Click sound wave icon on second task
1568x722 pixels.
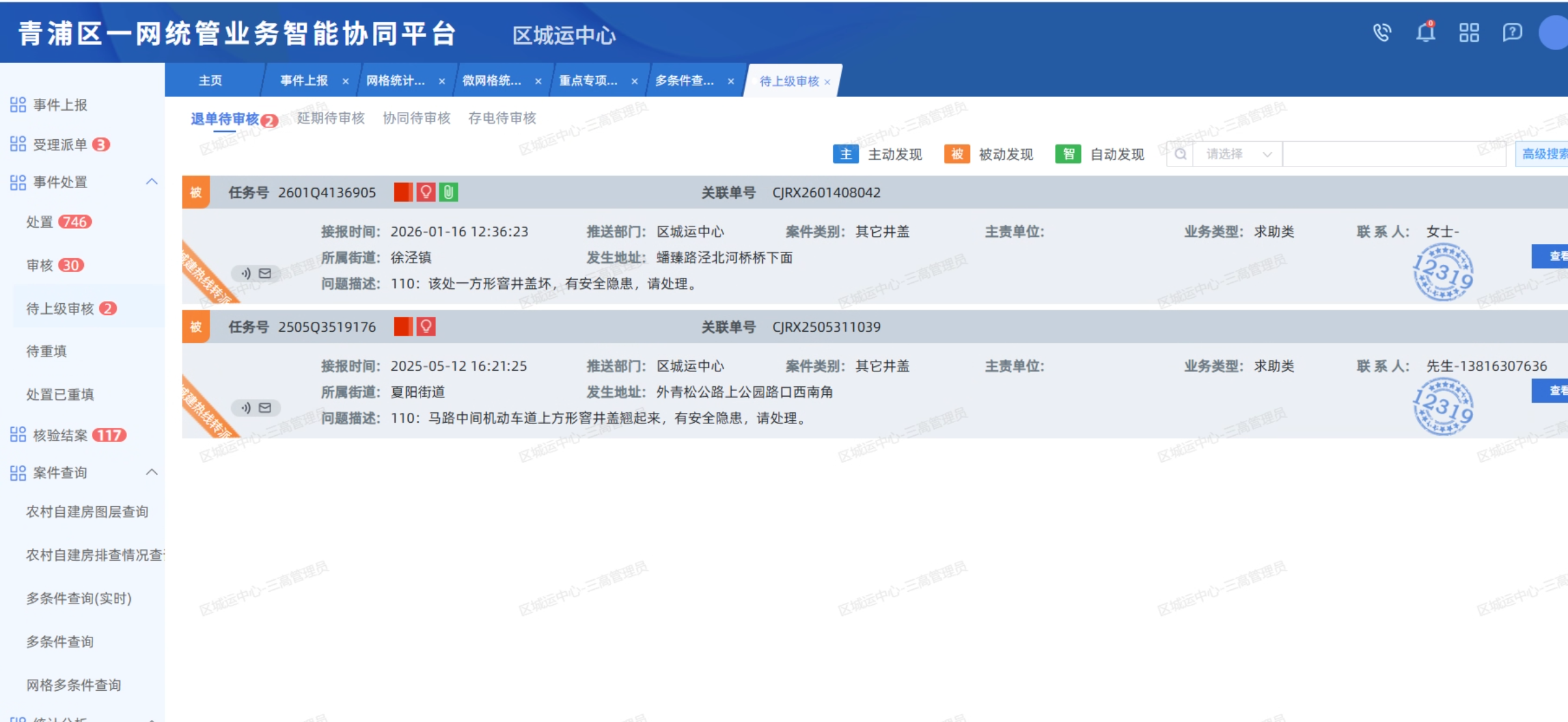(x=245, y=408)
